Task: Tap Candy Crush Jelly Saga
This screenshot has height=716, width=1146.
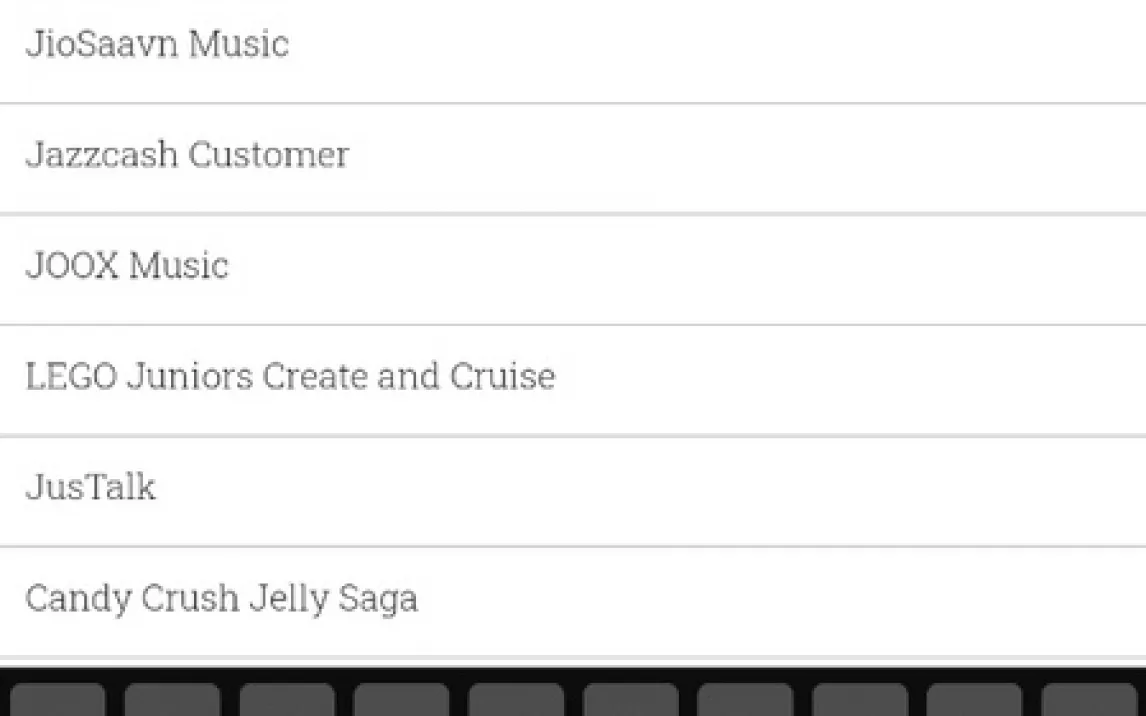Action: [221, 600]
